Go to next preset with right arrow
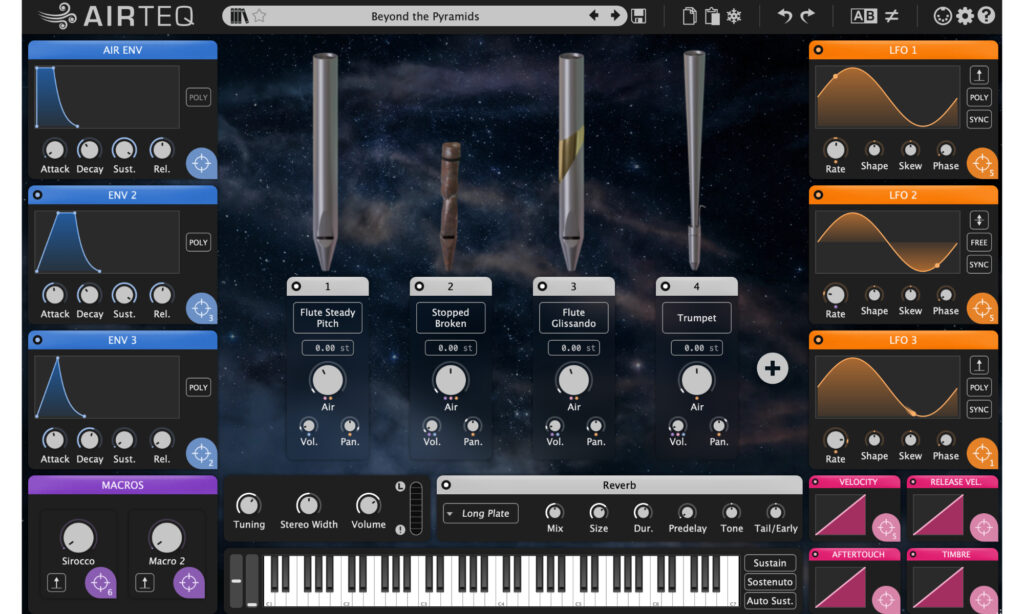1024x614 pixels. click(615, 16)
